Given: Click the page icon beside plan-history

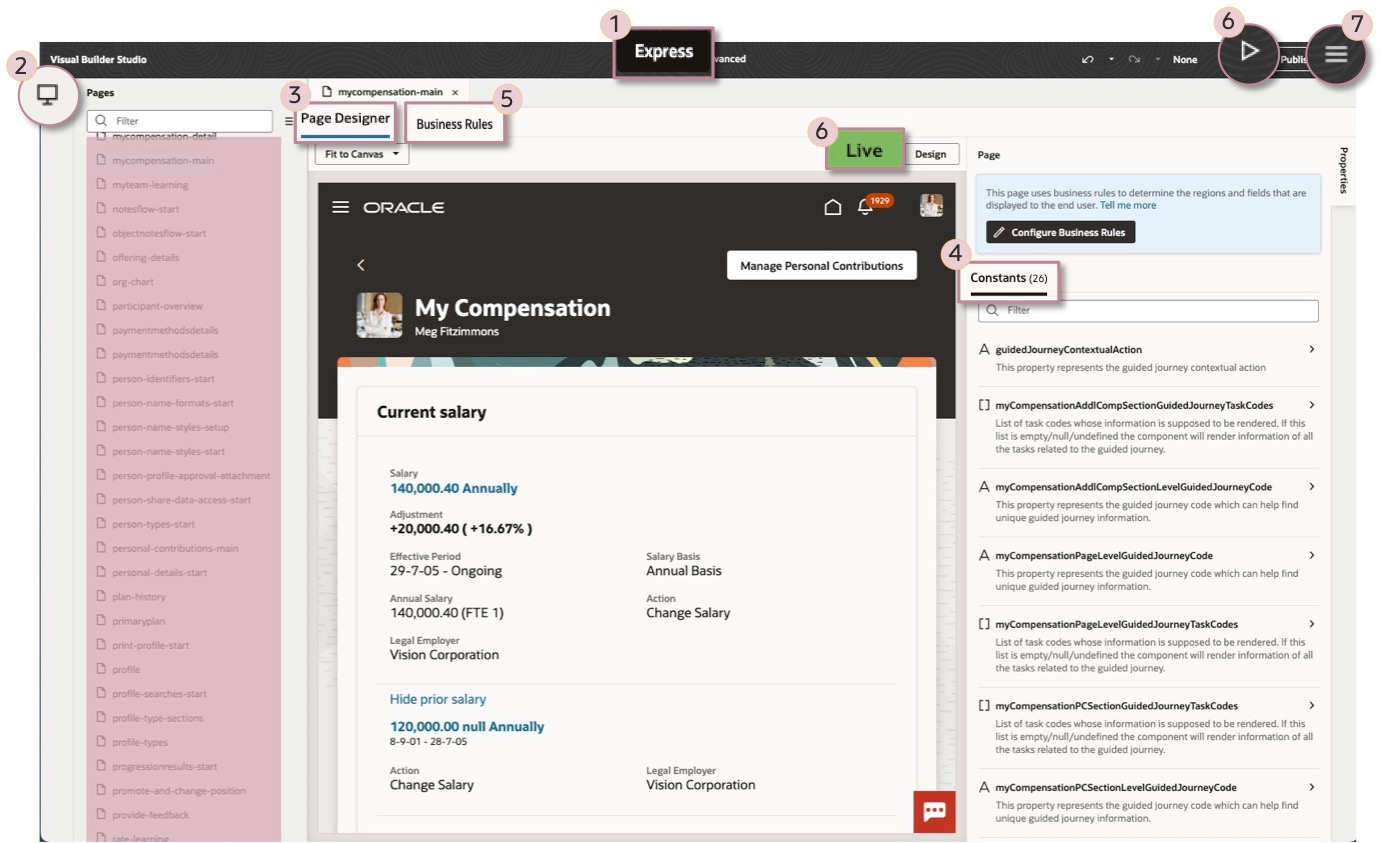Looking at the screenshot, I should (101, 597).
